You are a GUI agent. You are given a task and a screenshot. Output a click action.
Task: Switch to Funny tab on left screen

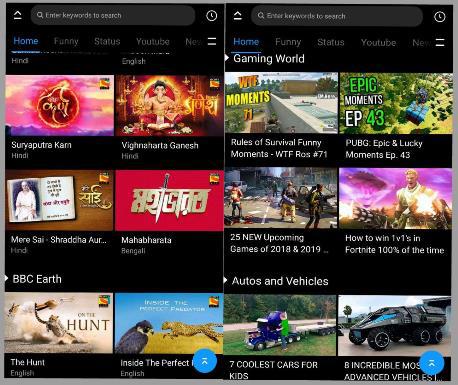[x=66, y=41]
